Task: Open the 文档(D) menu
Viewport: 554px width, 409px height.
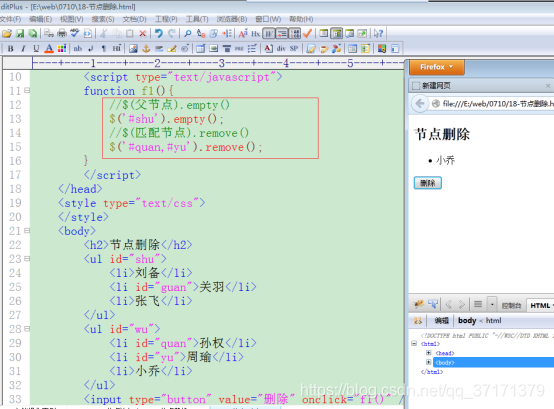Action: (134, 19)
